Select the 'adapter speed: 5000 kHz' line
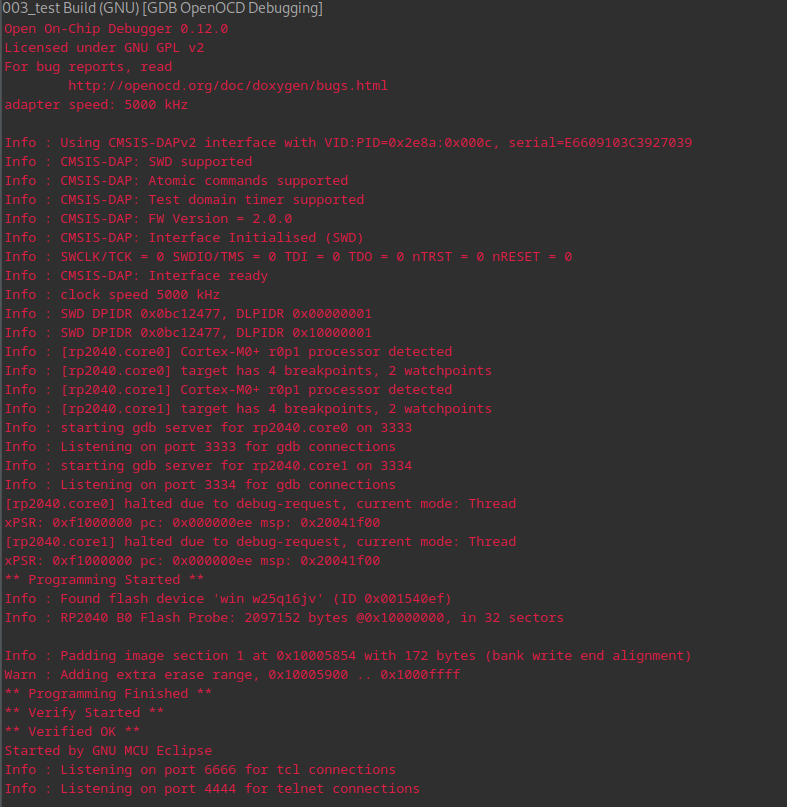This screenshot has height=807, width=787. tap(96, 105)
